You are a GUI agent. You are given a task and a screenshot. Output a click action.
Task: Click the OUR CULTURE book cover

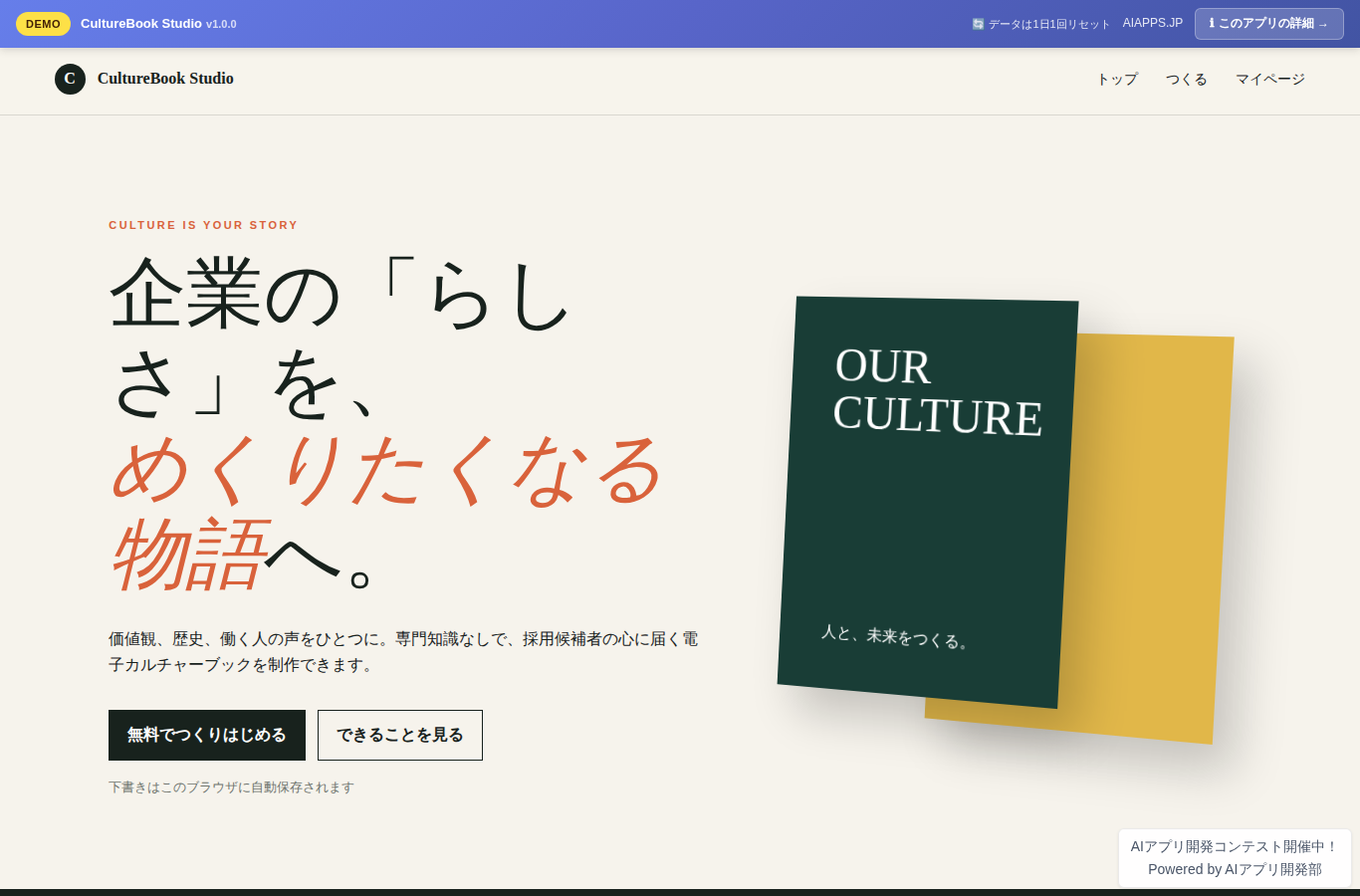928,502
